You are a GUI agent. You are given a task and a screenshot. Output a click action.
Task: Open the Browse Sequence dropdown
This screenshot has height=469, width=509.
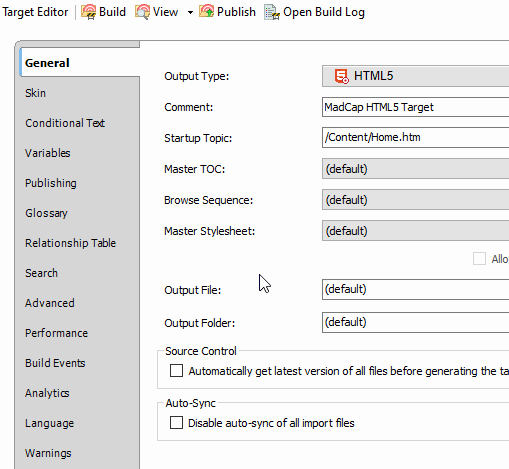coord(415,200)
